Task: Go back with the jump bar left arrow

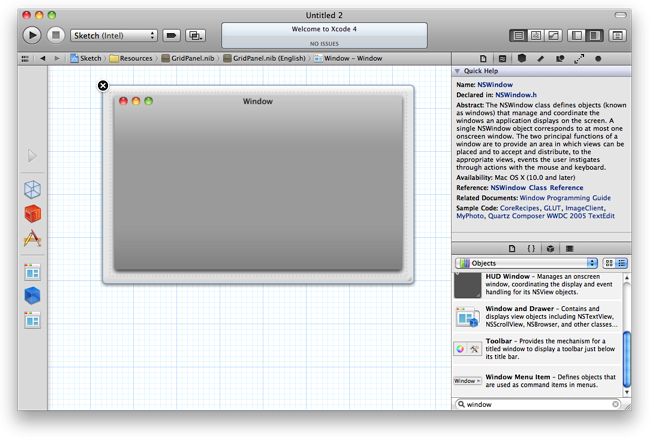Action: 43,58
